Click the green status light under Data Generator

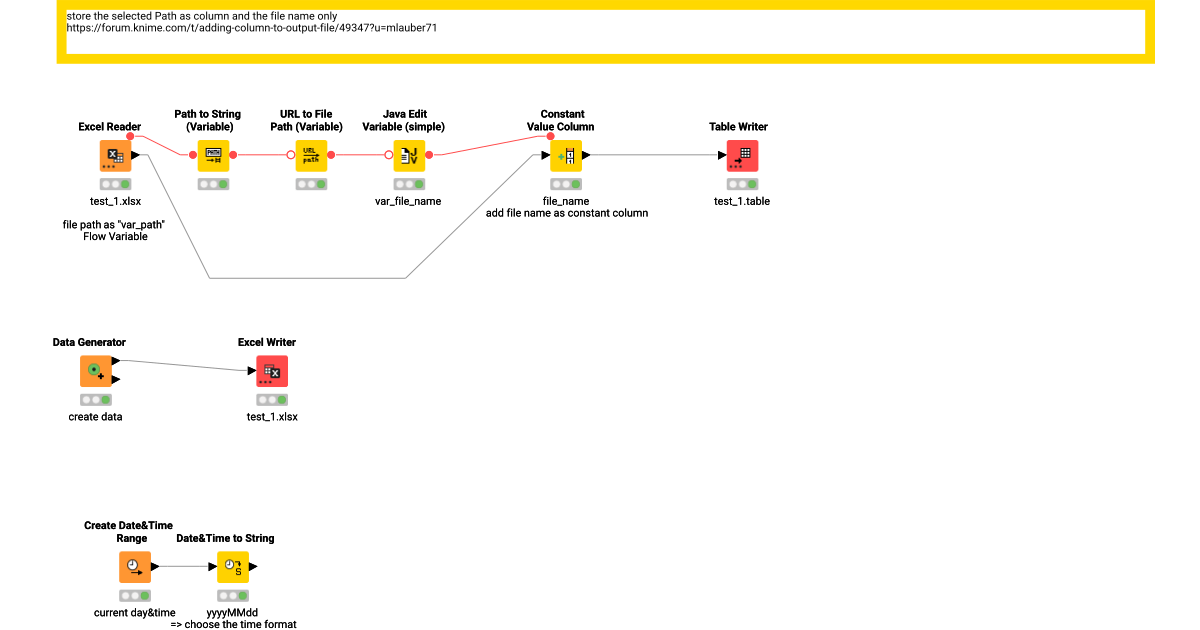point(104,399)
